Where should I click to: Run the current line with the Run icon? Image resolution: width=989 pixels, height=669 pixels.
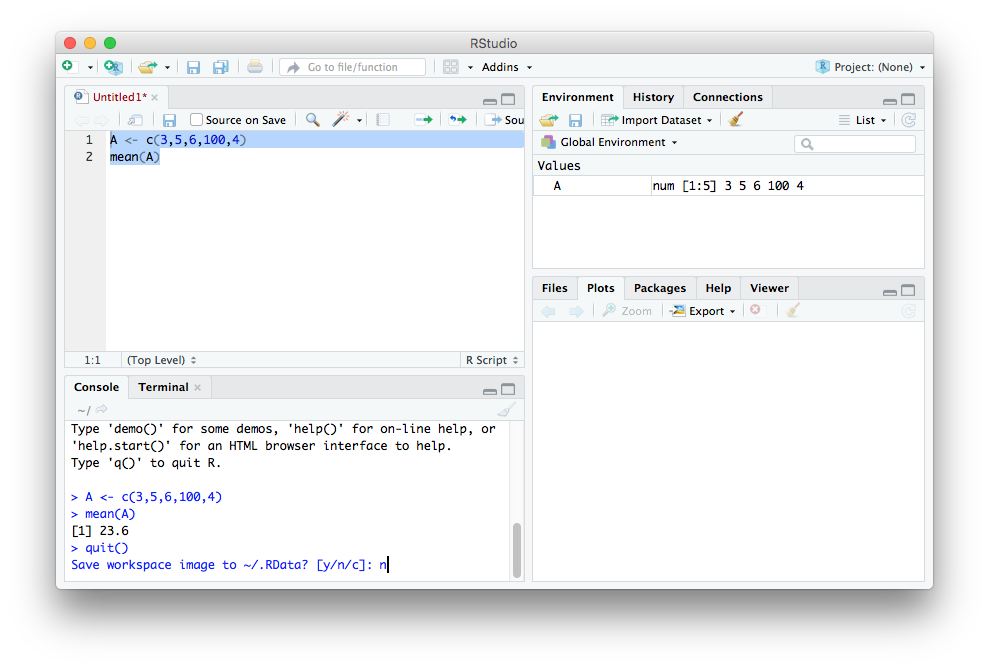pos(423,119)
